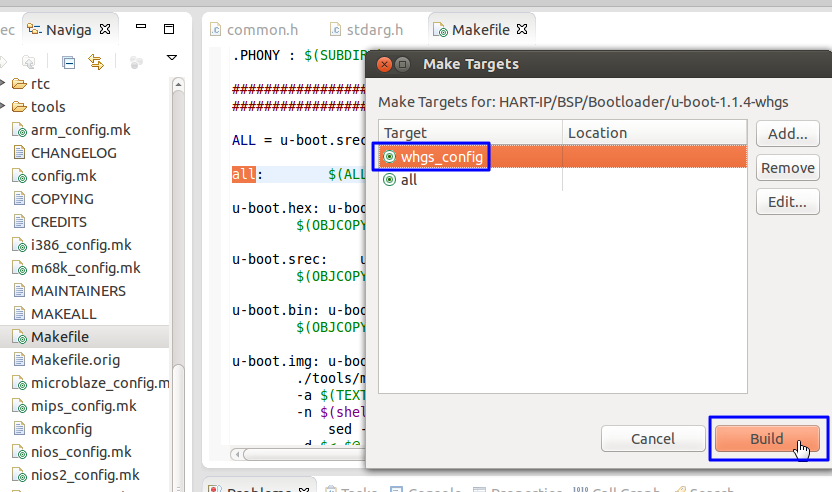Expand the rtc folder node
The image size is (832, 492).
[x=3, y=83]
